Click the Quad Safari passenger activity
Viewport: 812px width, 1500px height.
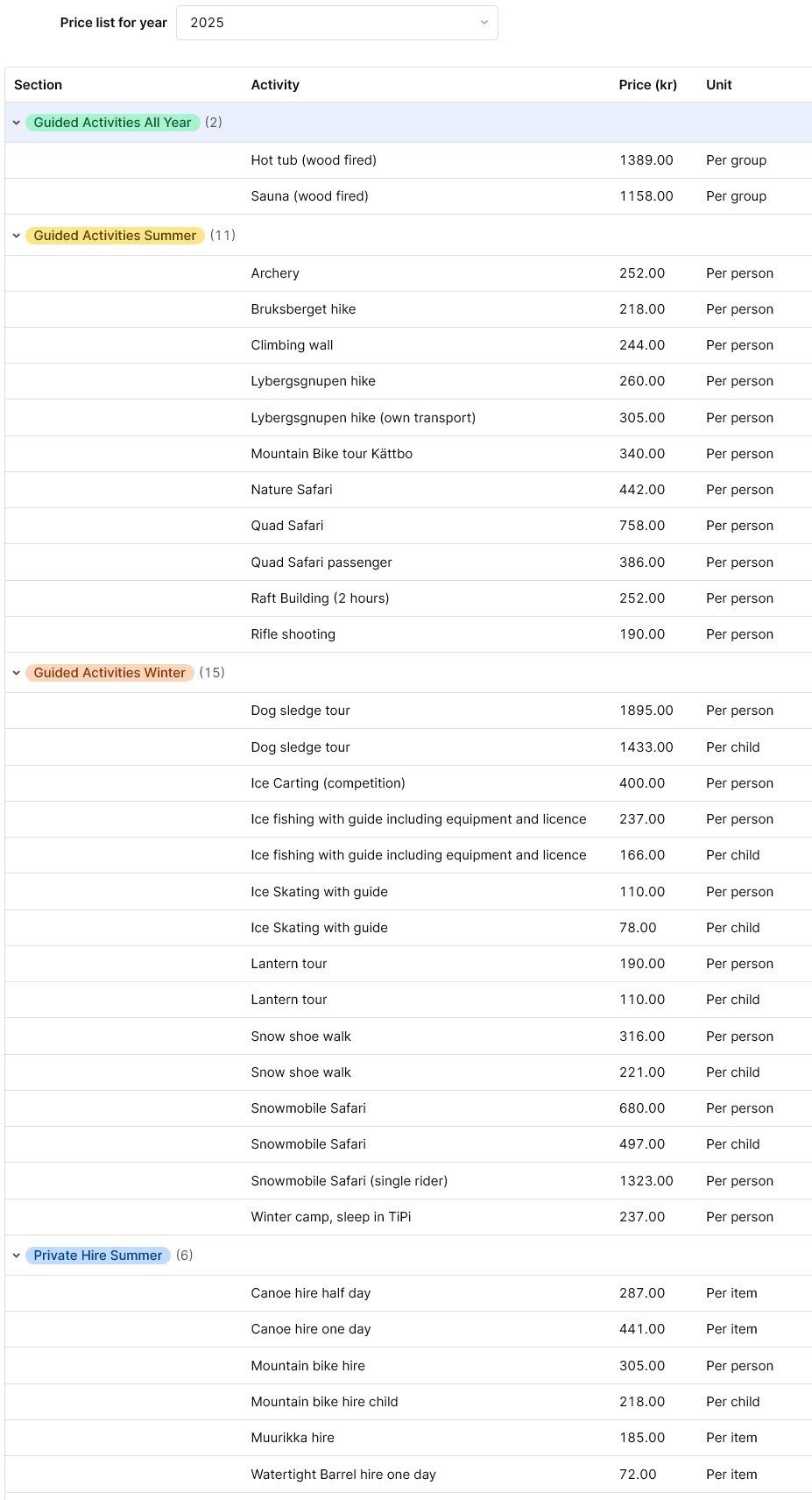point(321,562)
